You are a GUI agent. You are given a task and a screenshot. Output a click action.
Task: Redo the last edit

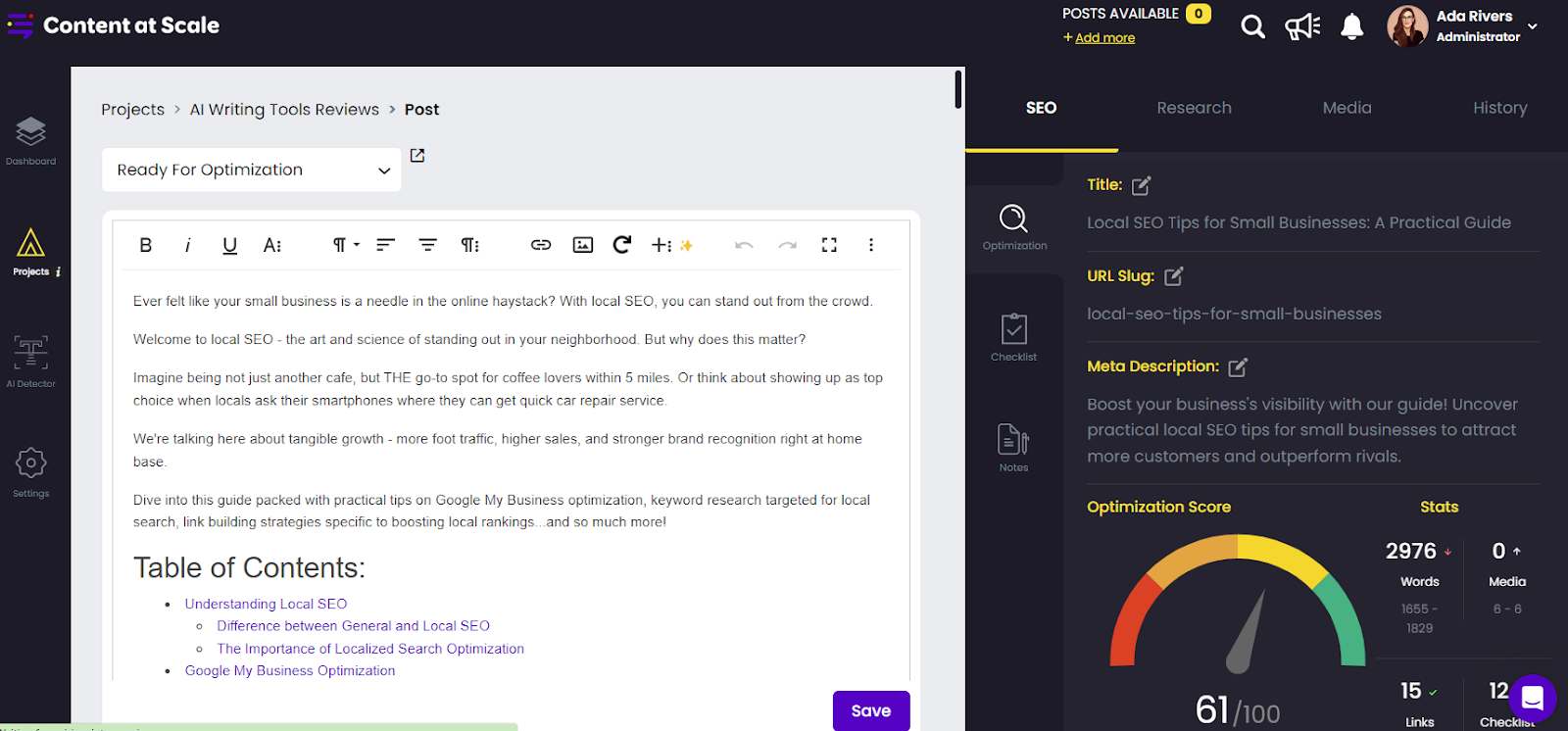click(x=788, y=245)
